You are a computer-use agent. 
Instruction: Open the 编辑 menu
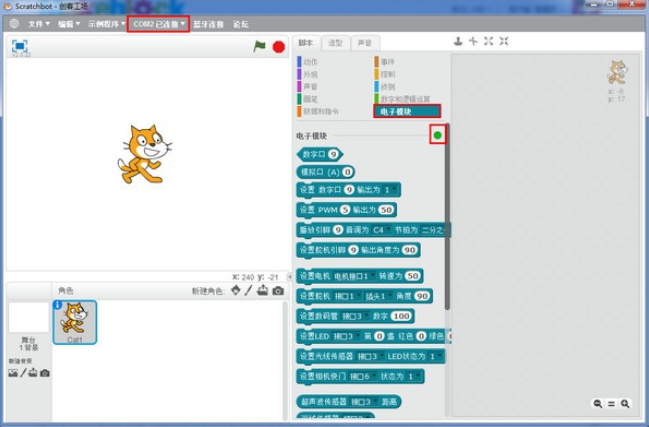[69, 24]
